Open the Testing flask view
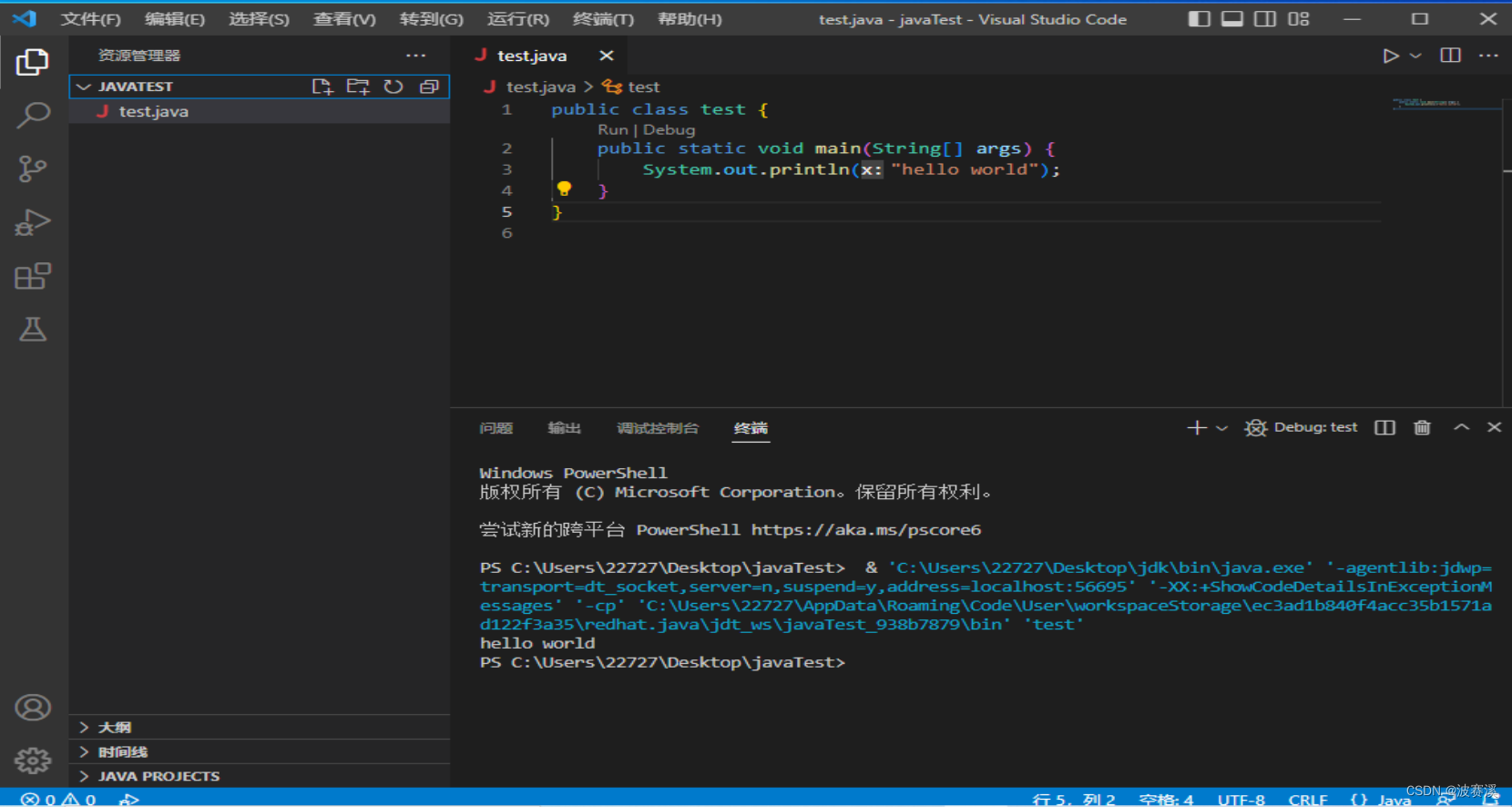 point(33,329)
